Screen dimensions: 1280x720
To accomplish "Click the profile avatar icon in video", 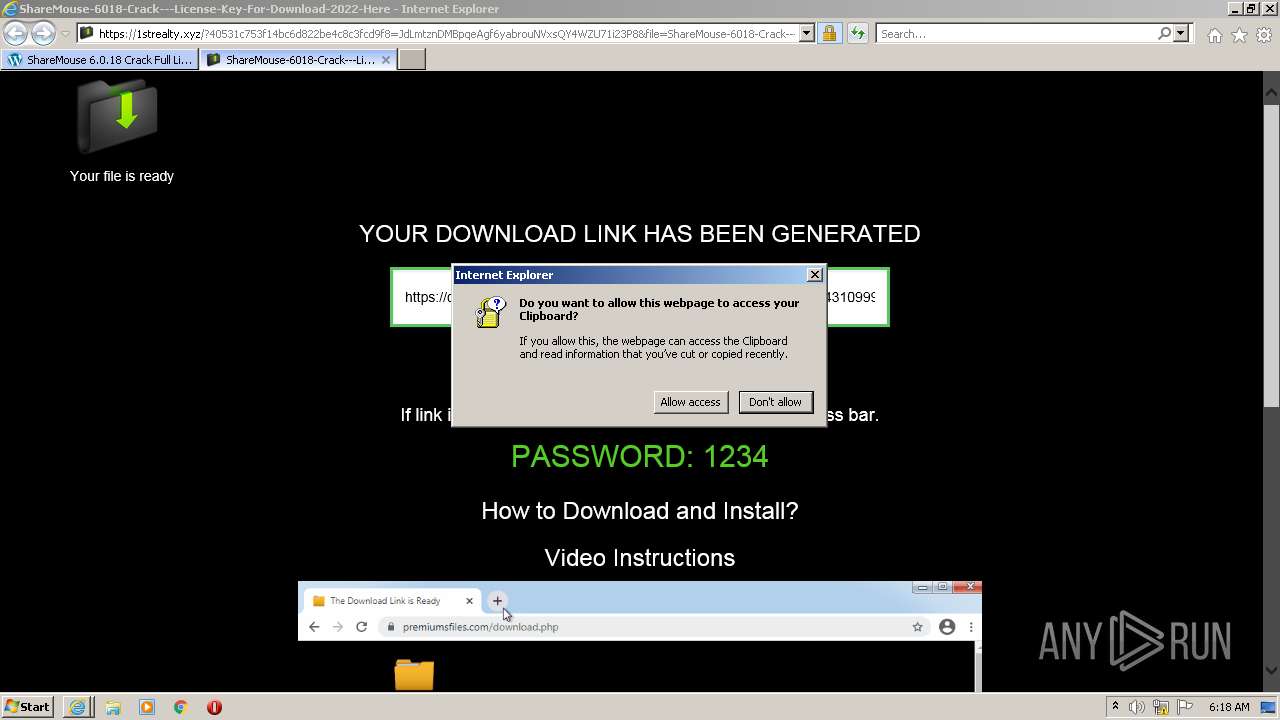I will coord(947,627).
